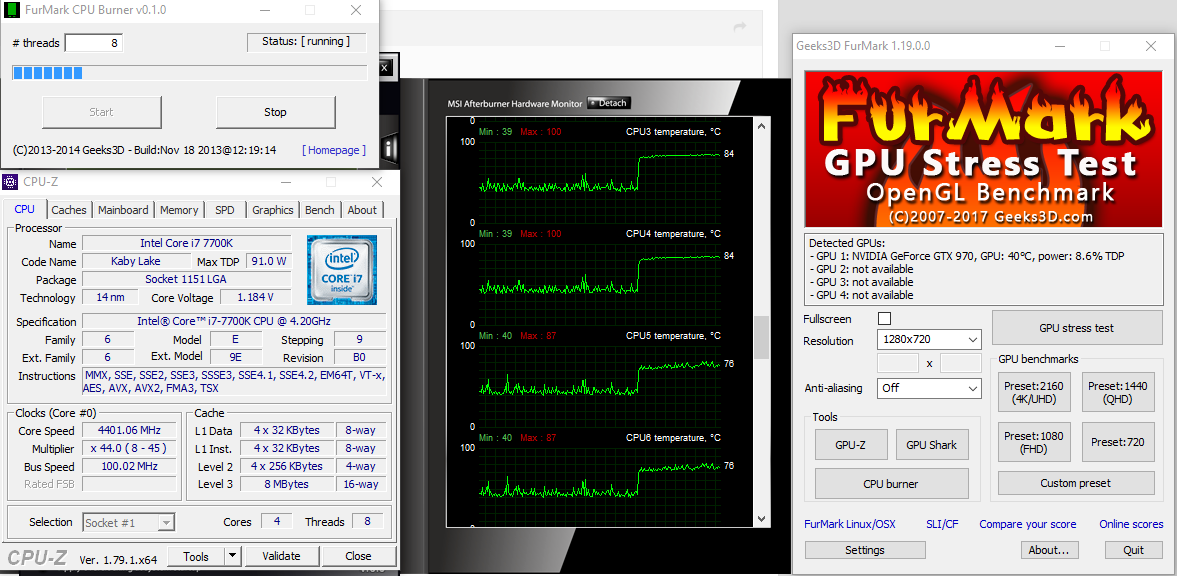1177x576 pixels.
Task: Open FurMark Settings
Action: [x=864, y=550]
